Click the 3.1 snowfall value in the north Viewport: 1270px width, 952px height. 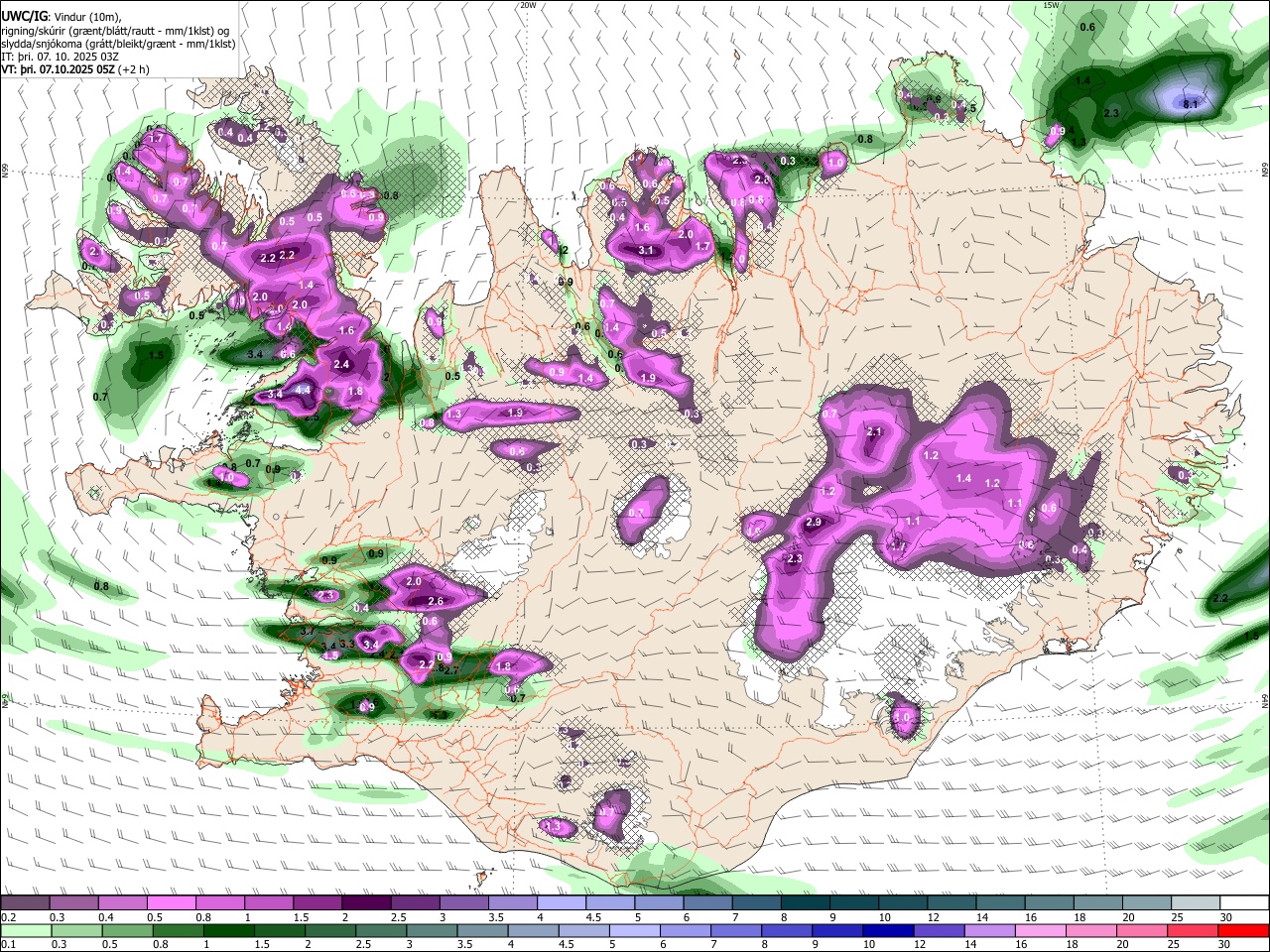coord(646,250)
